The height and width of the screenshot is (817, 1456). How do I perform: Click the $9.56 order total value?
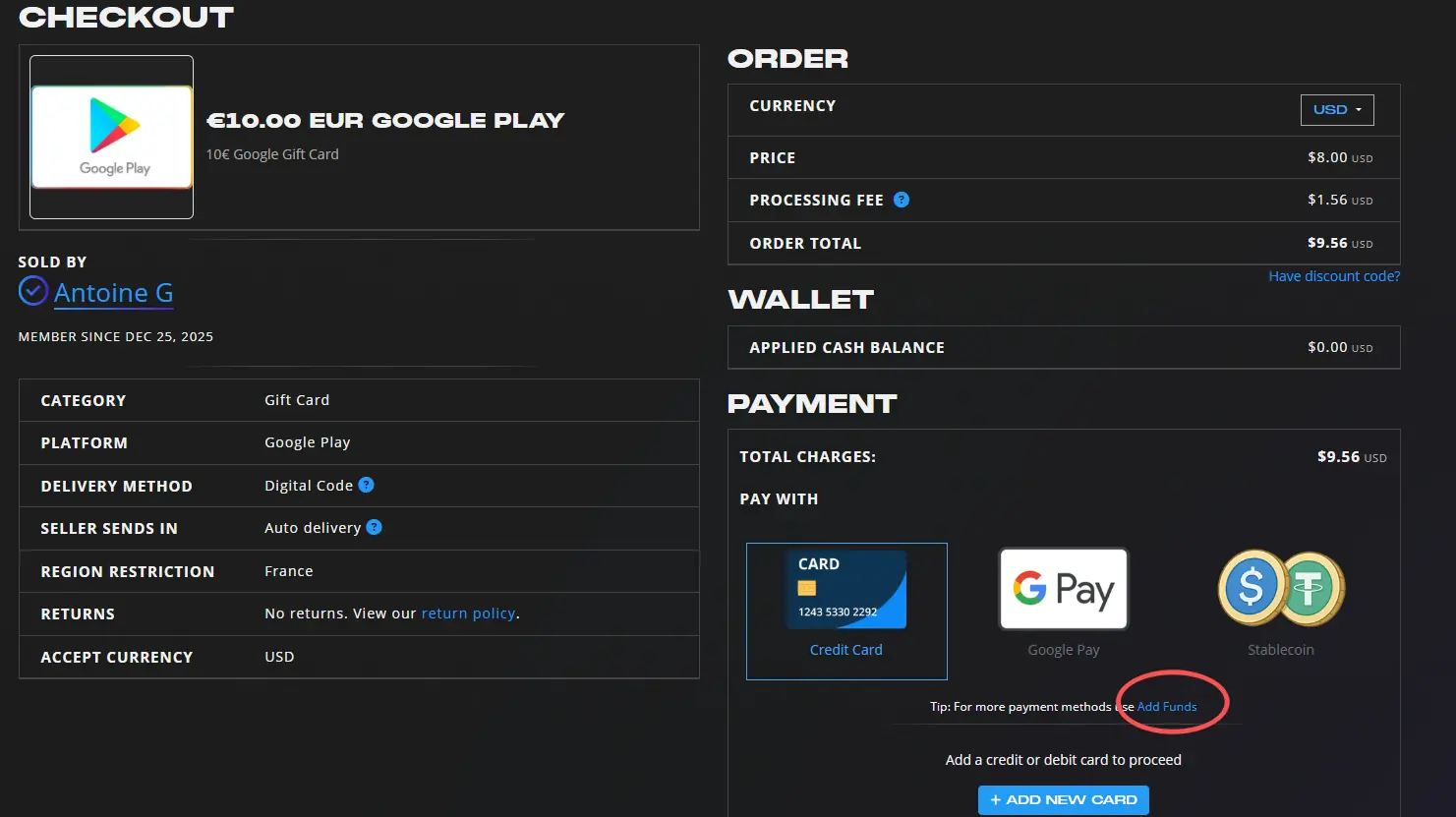click(1340, 243)
